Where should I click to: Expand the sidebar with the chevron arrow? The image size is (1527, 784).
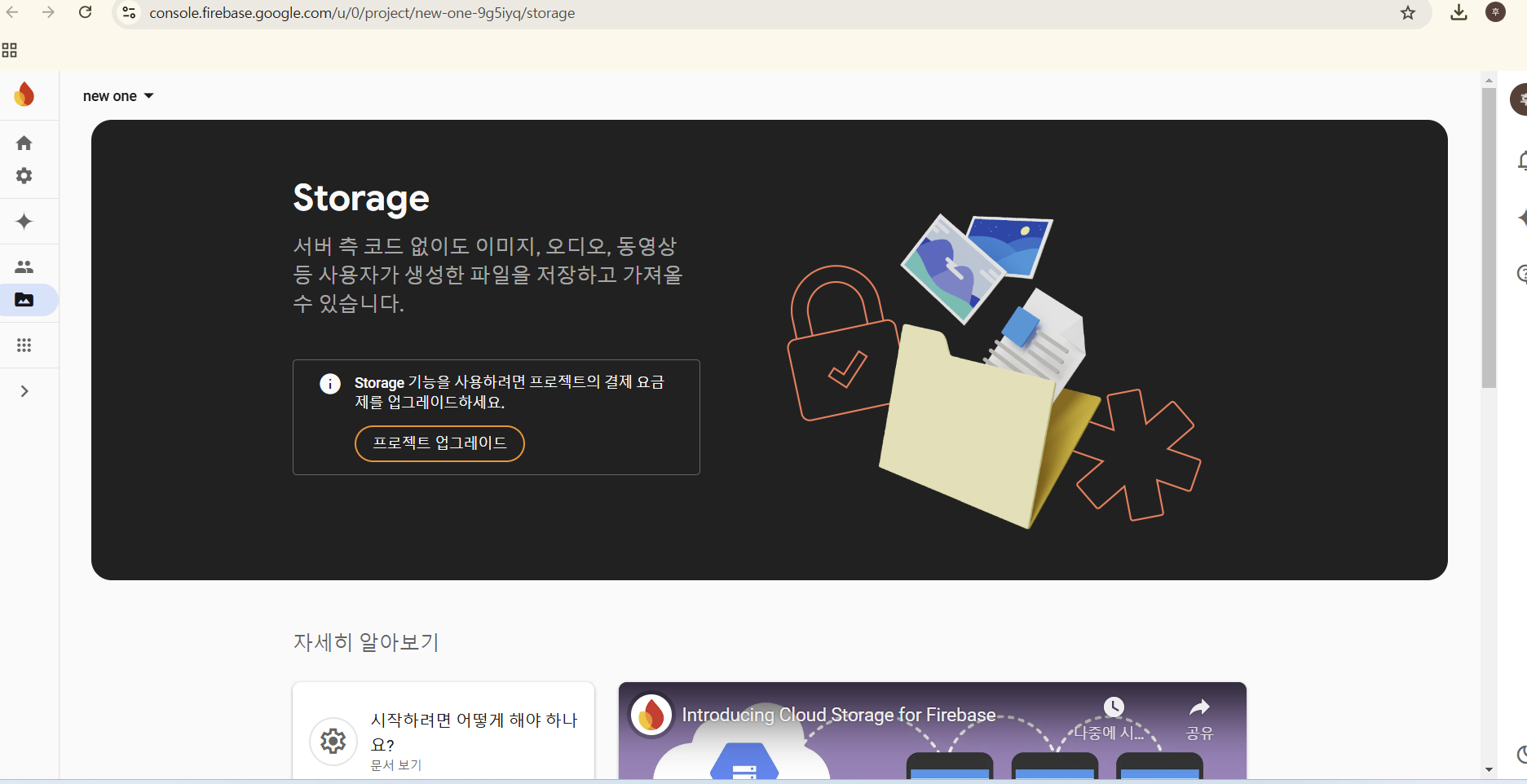24,391
